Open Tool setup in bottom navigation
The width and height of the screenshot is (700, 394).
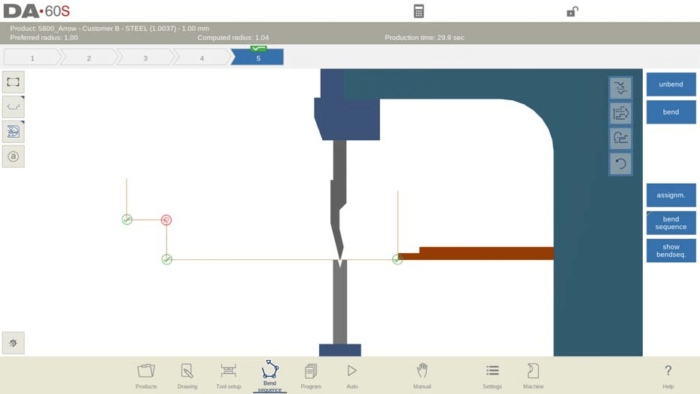tap(228, 376)
